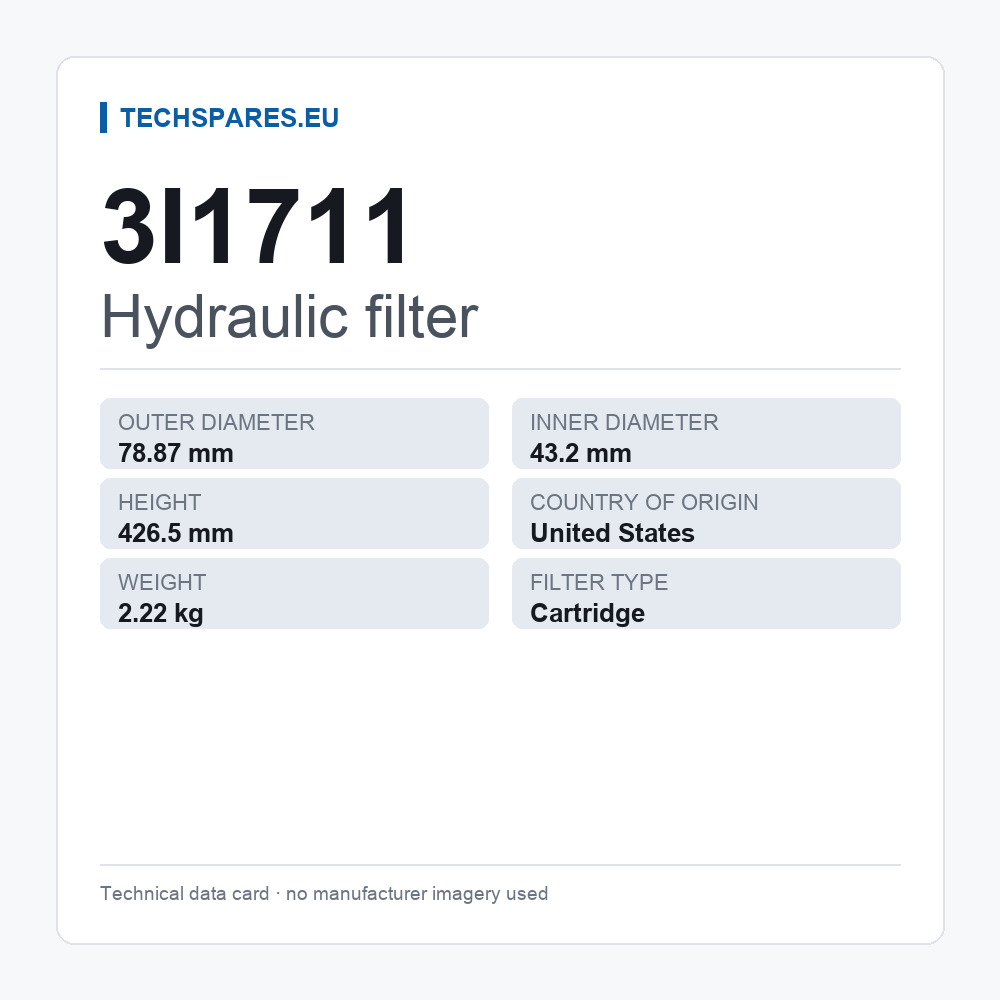Click the 43.2 mm value
Viewport: 1000px width, 1000px height.
click(x=580, y=453)
